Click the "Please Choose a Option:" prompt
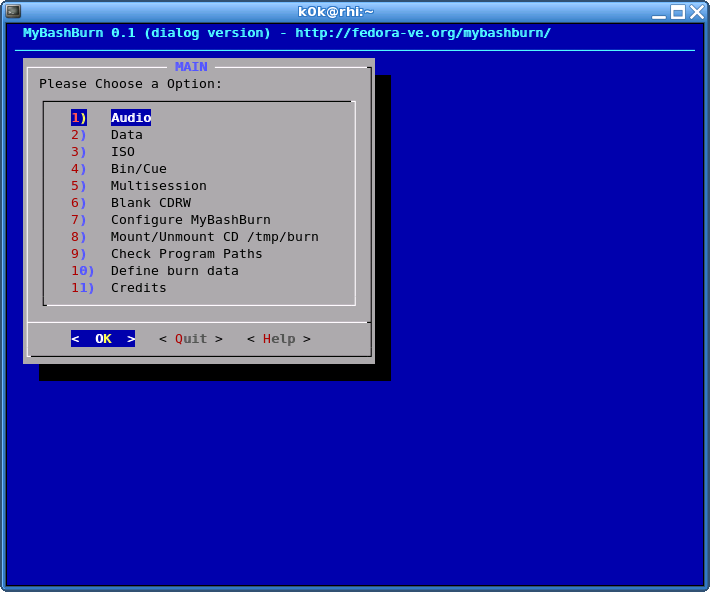The width and height of the screenshot is (710, 592). 130,84
